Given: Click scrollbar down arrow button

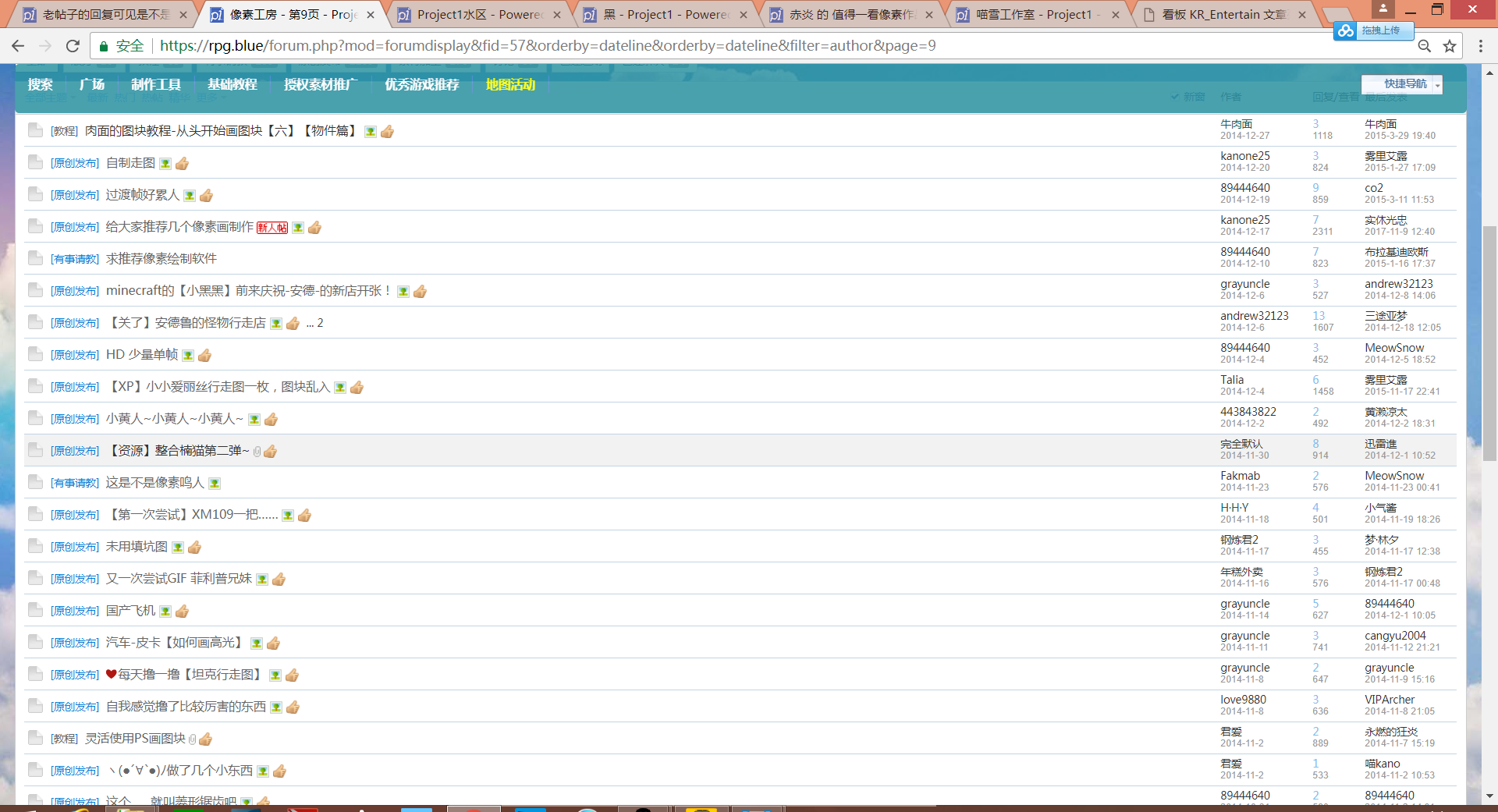Looking at the screenshot, I should tap(1489, 796).
